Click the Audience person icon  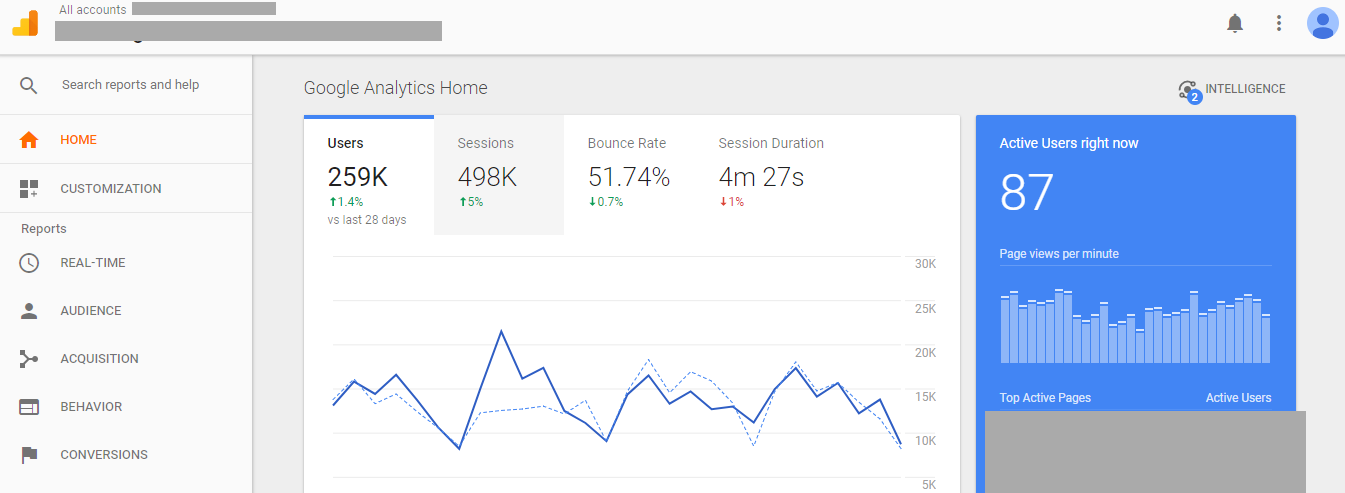(x=29, y=311)
